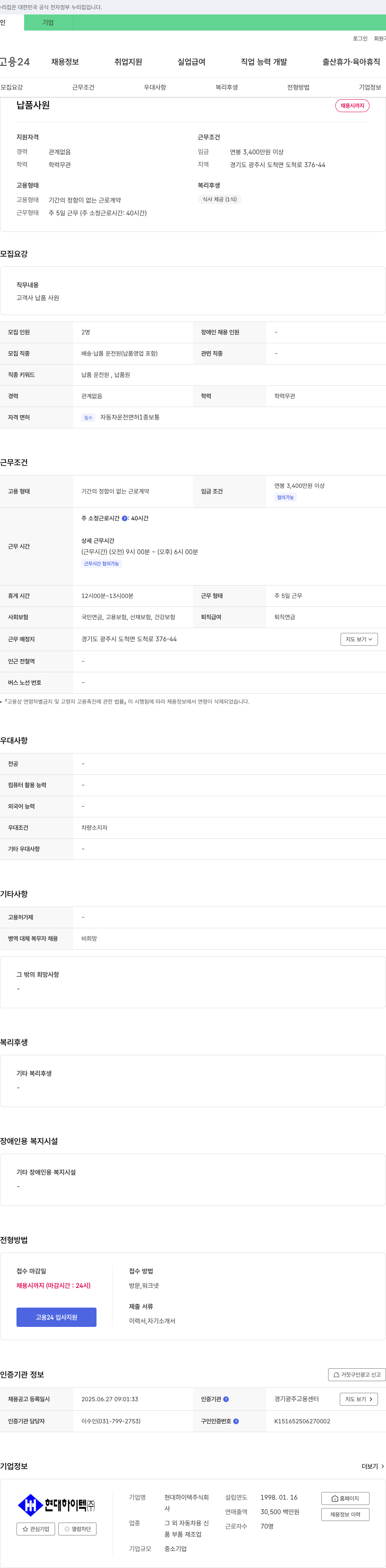Click the text 자동차운전면허1종보통
Screen dimensions: 386x1568
130,418
